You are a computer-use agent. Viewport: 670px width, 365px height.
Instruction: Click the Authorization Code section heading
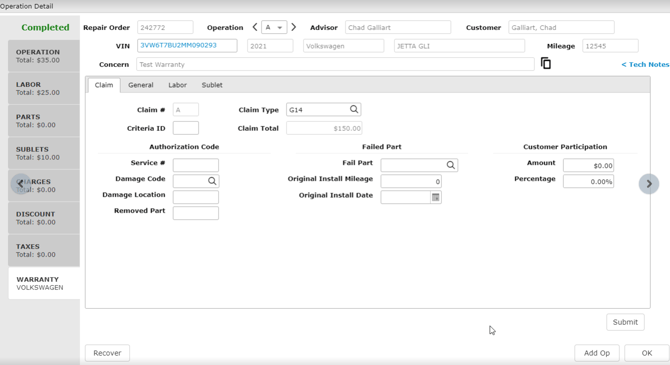pyautogui.click(x=184, y=147)
